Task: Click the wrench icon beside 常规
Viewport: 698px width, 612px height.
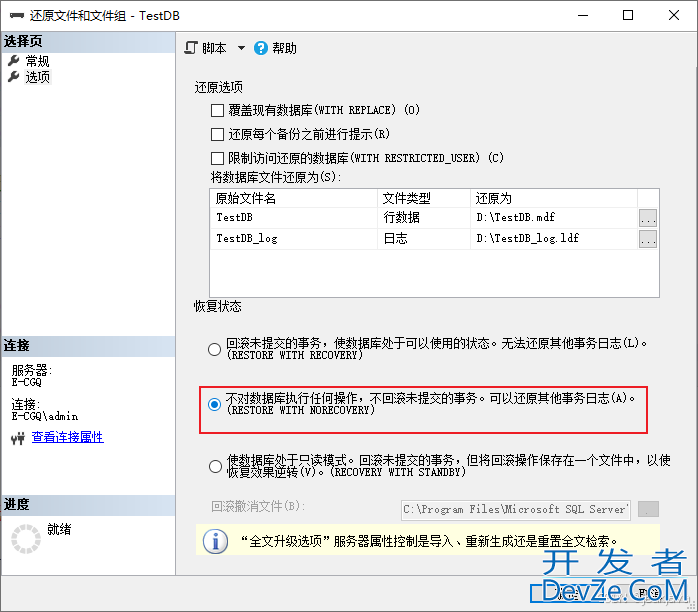Action: pos(14,61)
